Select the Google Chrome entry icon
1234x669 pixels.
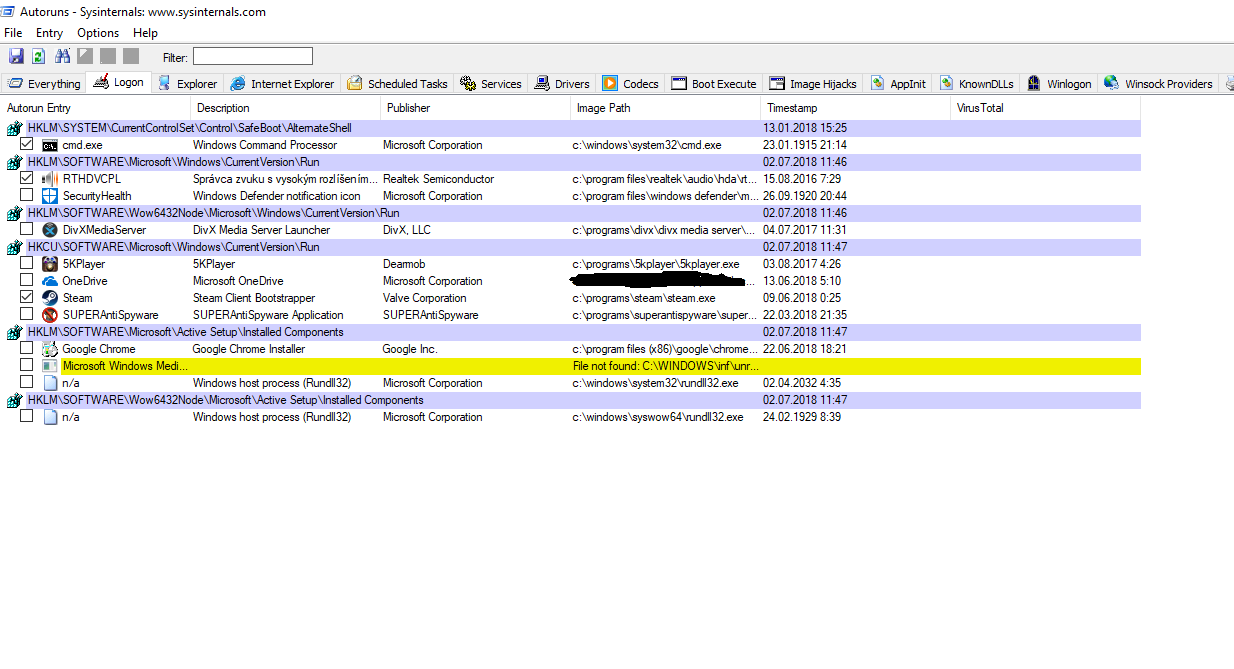click(x=50, y=349)
